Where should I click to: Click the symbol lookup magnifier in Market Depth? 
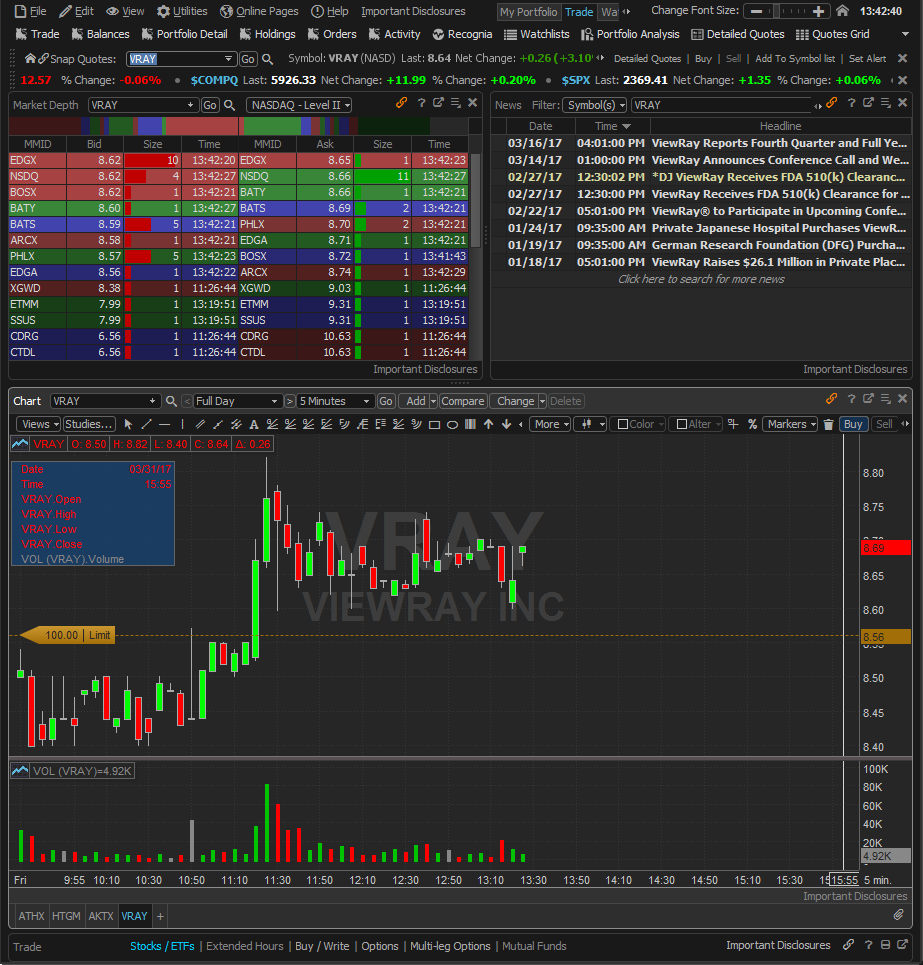click(x=230, y=105)
